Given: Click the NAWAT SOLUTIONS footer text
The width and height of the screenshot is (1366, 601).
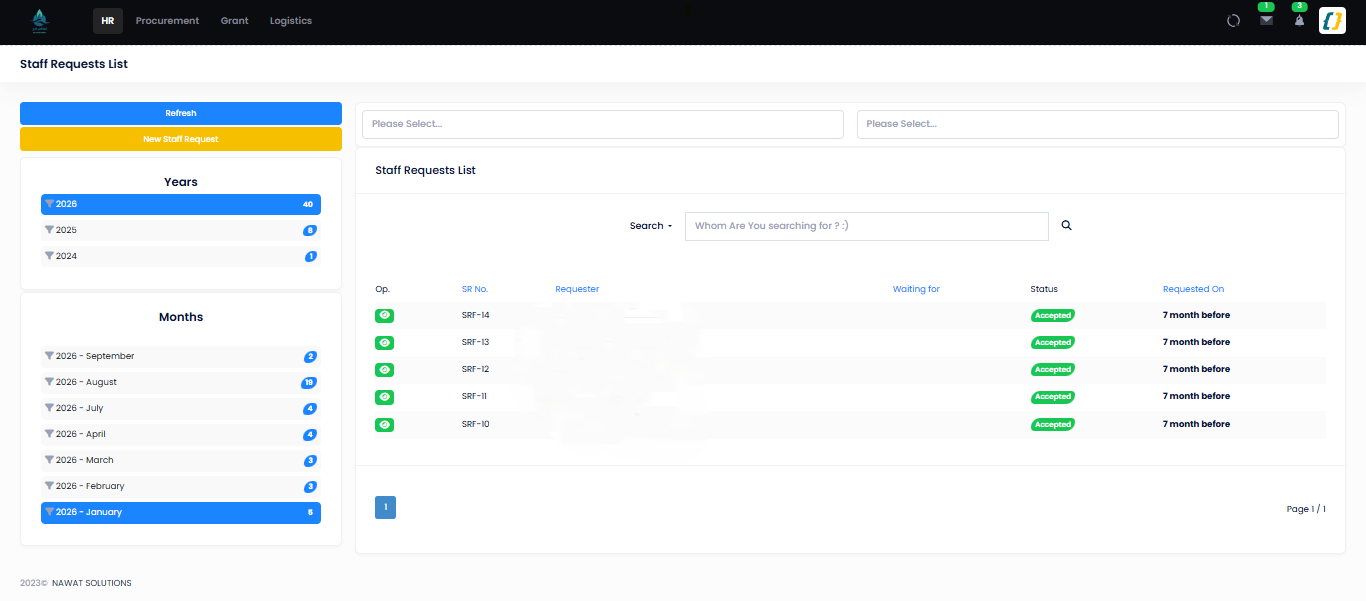Looking at the screenshot, I should (91, 583).
